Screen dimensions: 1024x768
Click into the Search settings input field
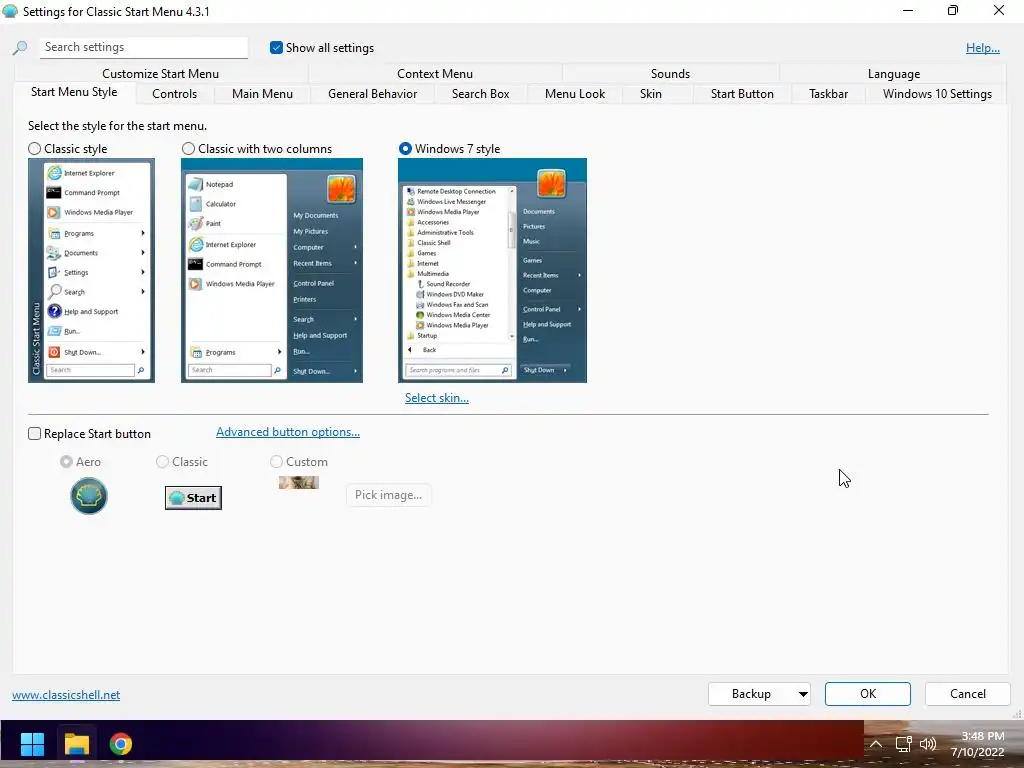coord(144,47)
